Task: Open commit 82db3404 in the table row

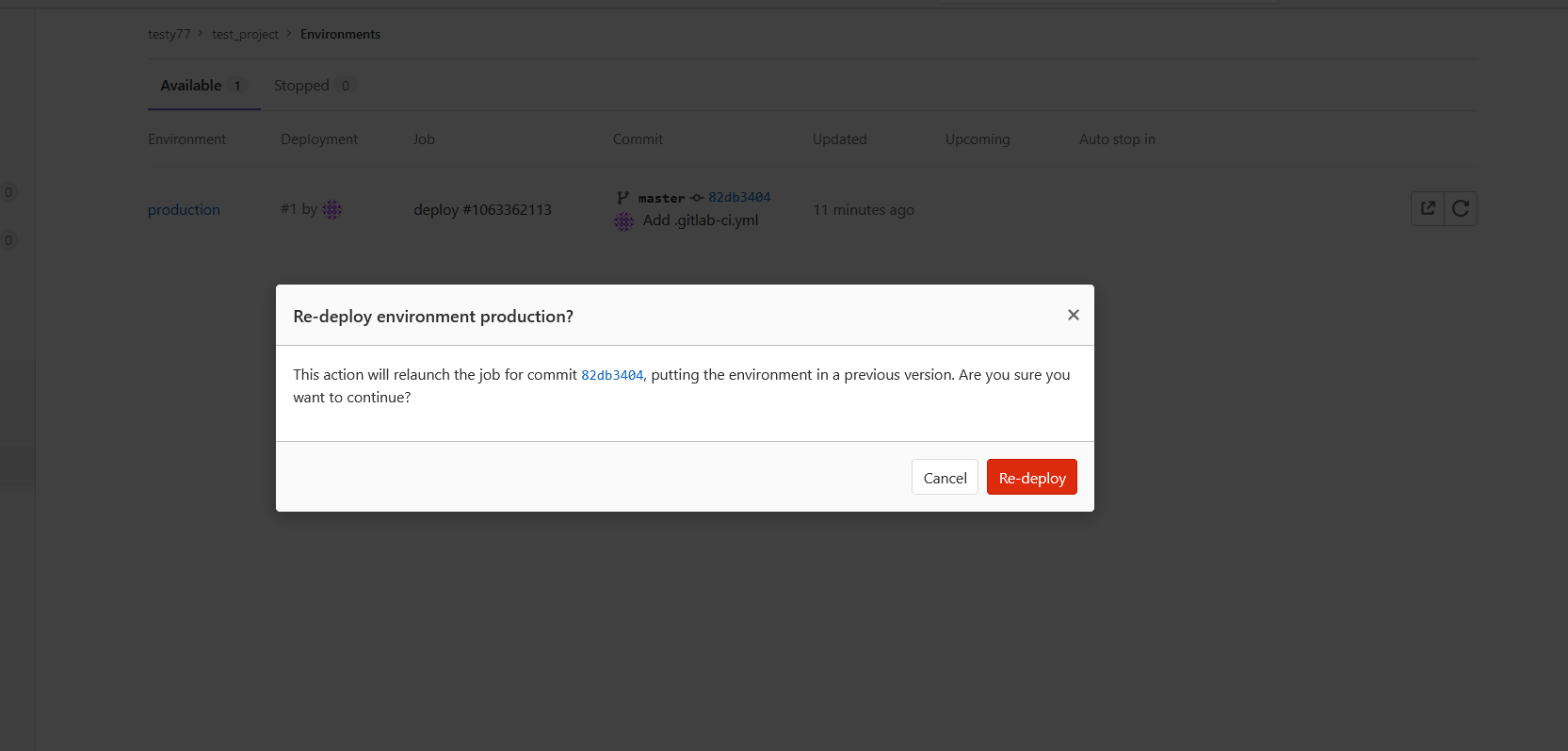Action: click(739, 197)
